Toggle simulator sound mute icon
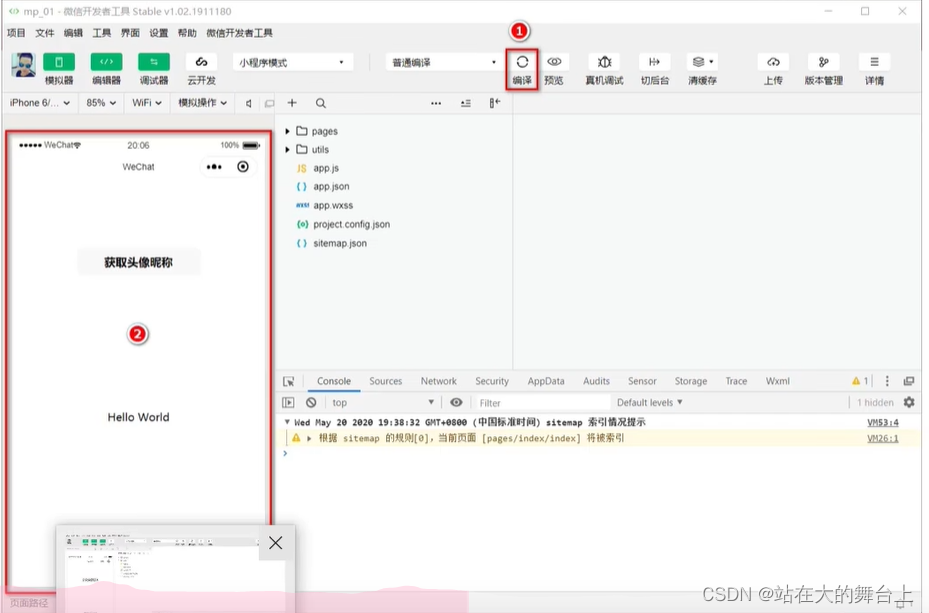The height and width of the screenshot is (613, 929). coord(249,103)
